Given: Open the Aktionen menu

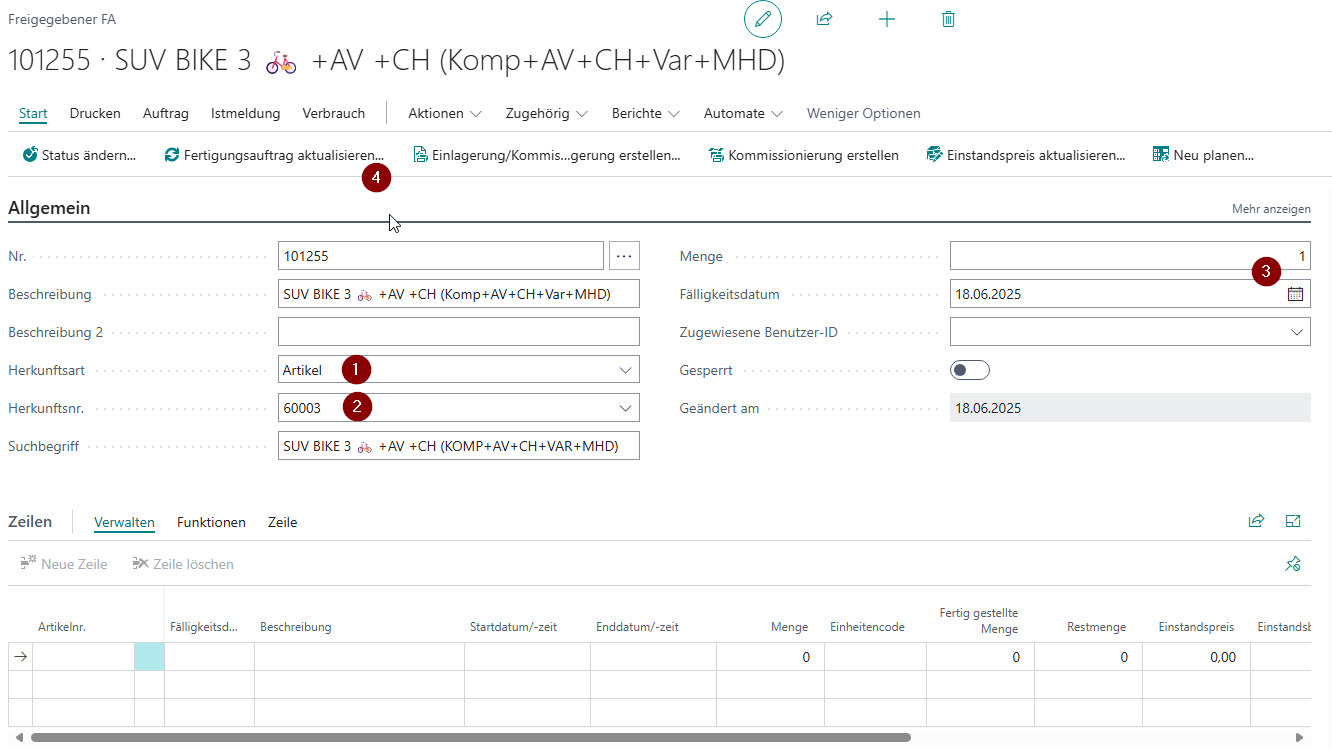Looking at the screenshot, I should click(445, 113).
